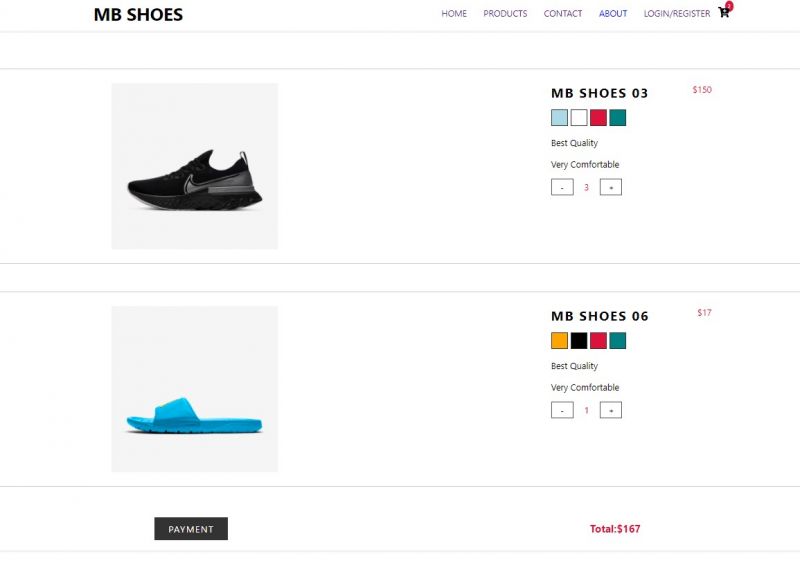Image resolution: width=800 pixels, height=581 pixels.
Task: Open the Products menu item
Action: (x=505, y=14)
